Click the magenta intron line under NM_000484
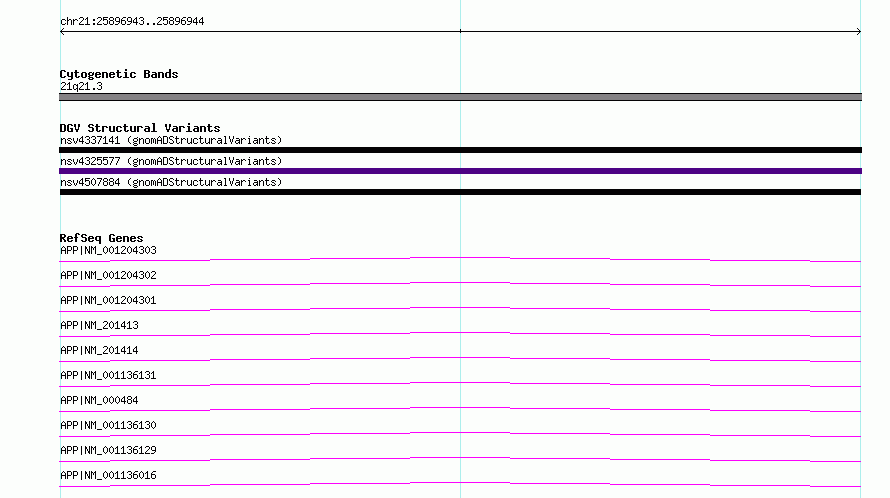The height and width of the screenshot is (498, 890). click(x=460, y=409)
